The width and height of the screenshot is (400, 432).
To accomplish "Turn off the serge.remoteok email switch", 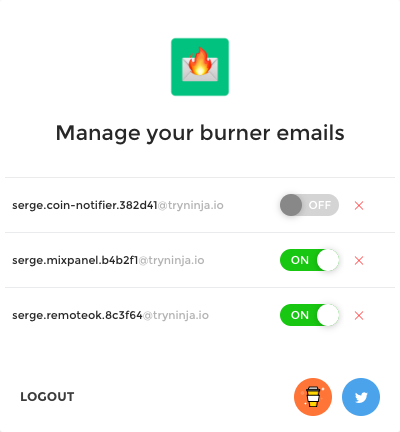I will tap(309, 315).
